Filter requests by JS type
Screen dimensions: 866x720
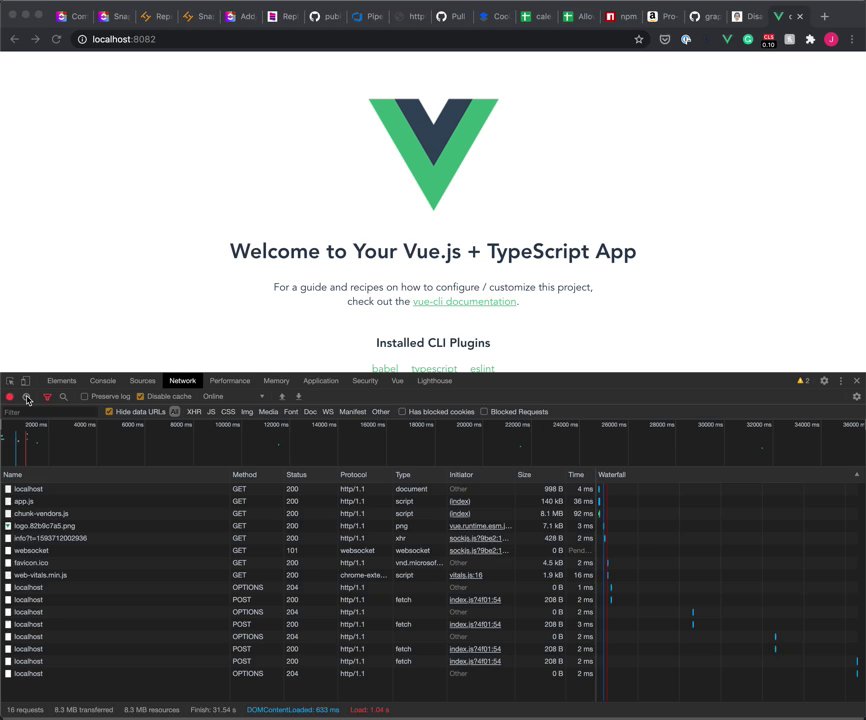(211, 412)
